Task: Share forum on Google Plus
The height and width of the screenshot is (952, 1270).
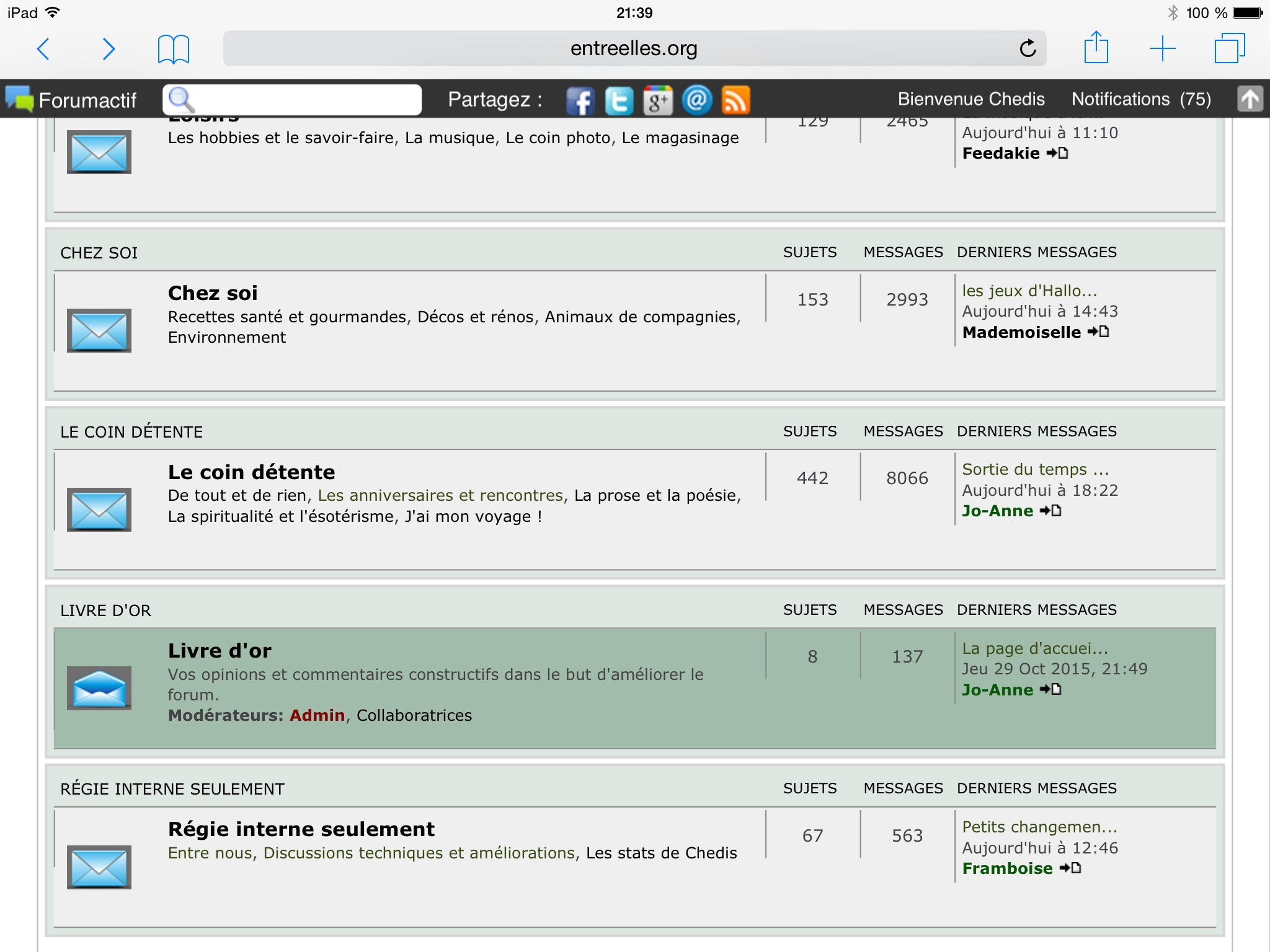Action: 658,100
